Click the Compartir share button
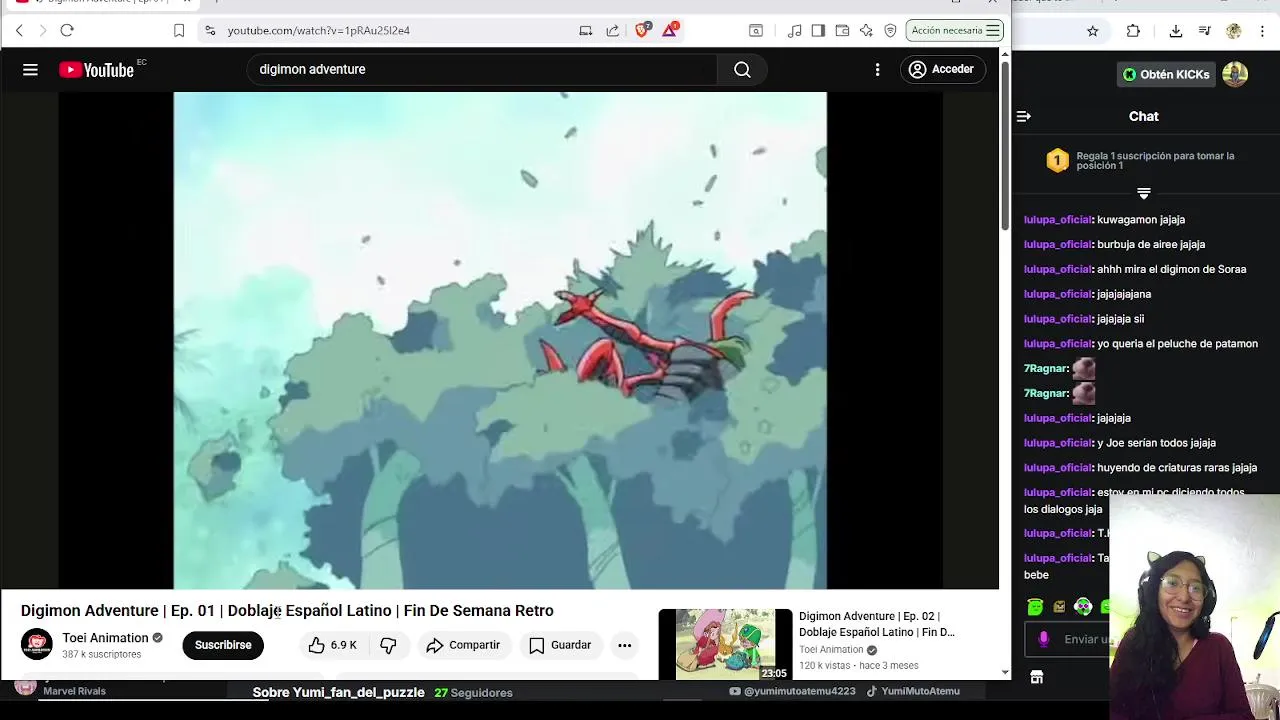The image size is (1280, 720). click(462, 645)
